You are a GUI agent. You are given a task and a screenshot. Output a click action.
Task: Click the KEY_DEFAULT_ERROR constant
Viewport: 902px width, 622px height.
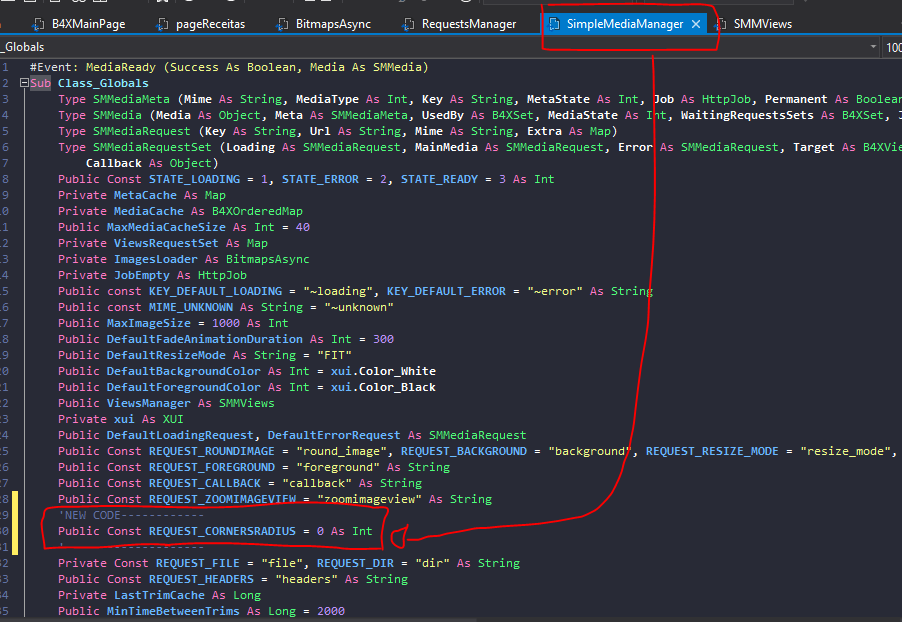[446, 291]
